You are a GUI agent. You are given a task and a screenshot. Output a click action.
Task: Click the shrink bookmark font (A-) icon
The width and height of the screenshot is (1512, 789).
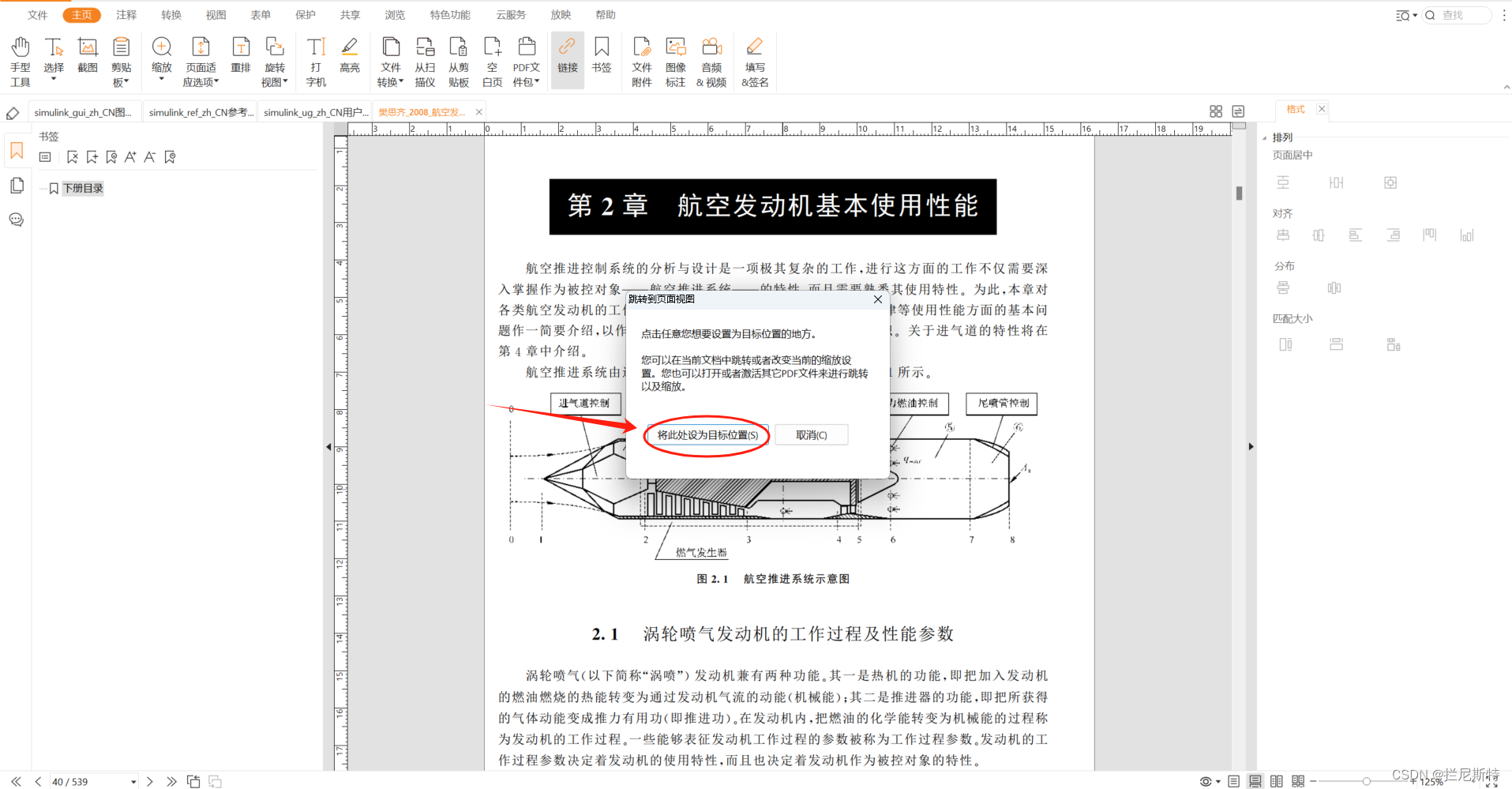coord(149,157)
